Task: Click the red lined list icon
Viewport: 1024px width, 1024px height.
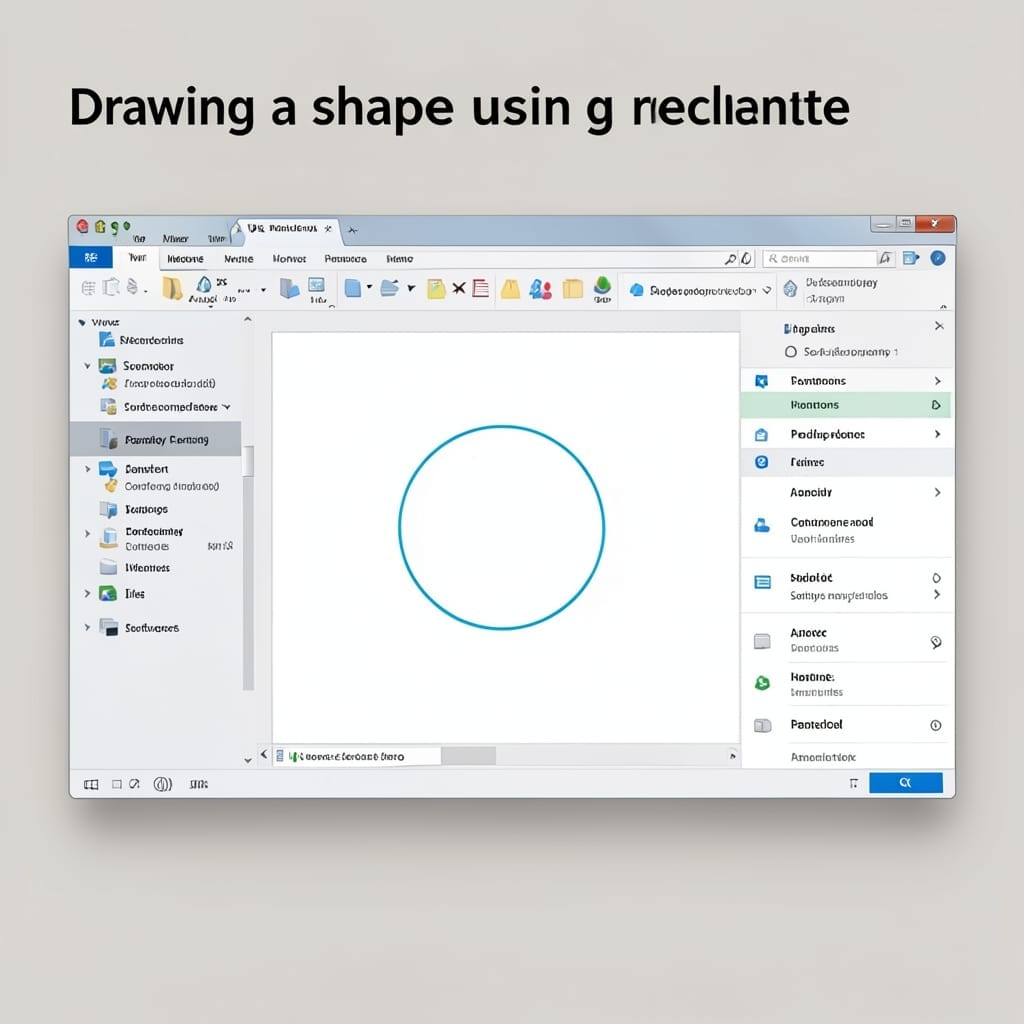Action: pyautogui.click(x=481, y=288)
